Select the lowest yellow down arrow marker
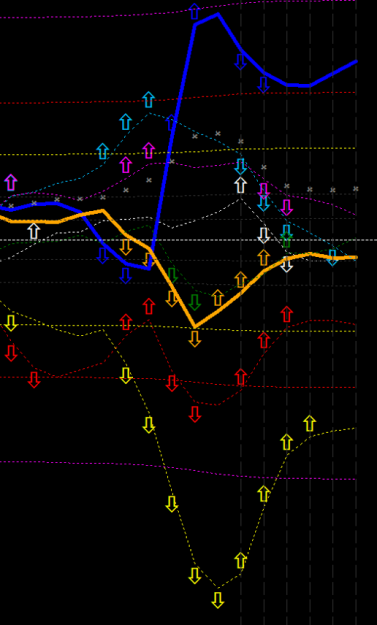Screen dimensions: 377x625 217,600
